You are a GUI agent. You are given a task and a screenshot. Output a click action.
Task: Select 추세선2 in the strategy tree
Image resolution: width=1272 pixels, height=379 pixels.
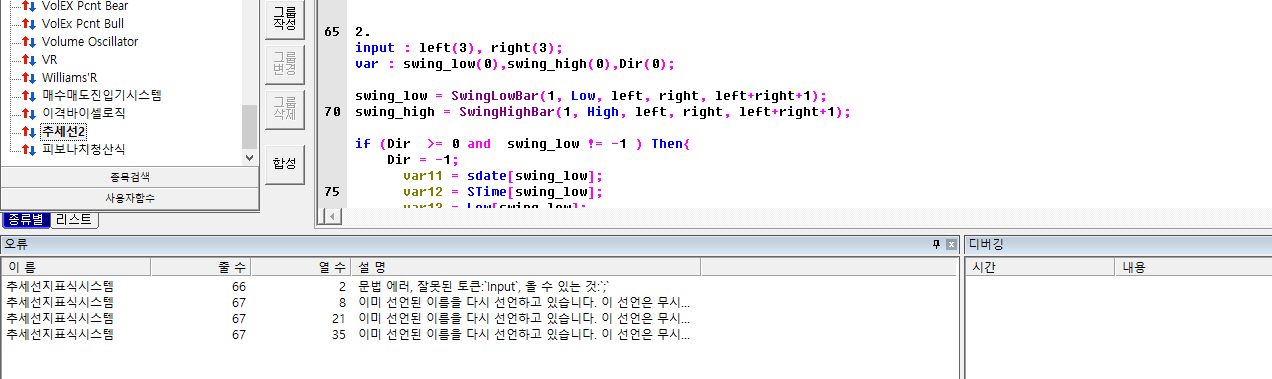[x=63, y=132]
